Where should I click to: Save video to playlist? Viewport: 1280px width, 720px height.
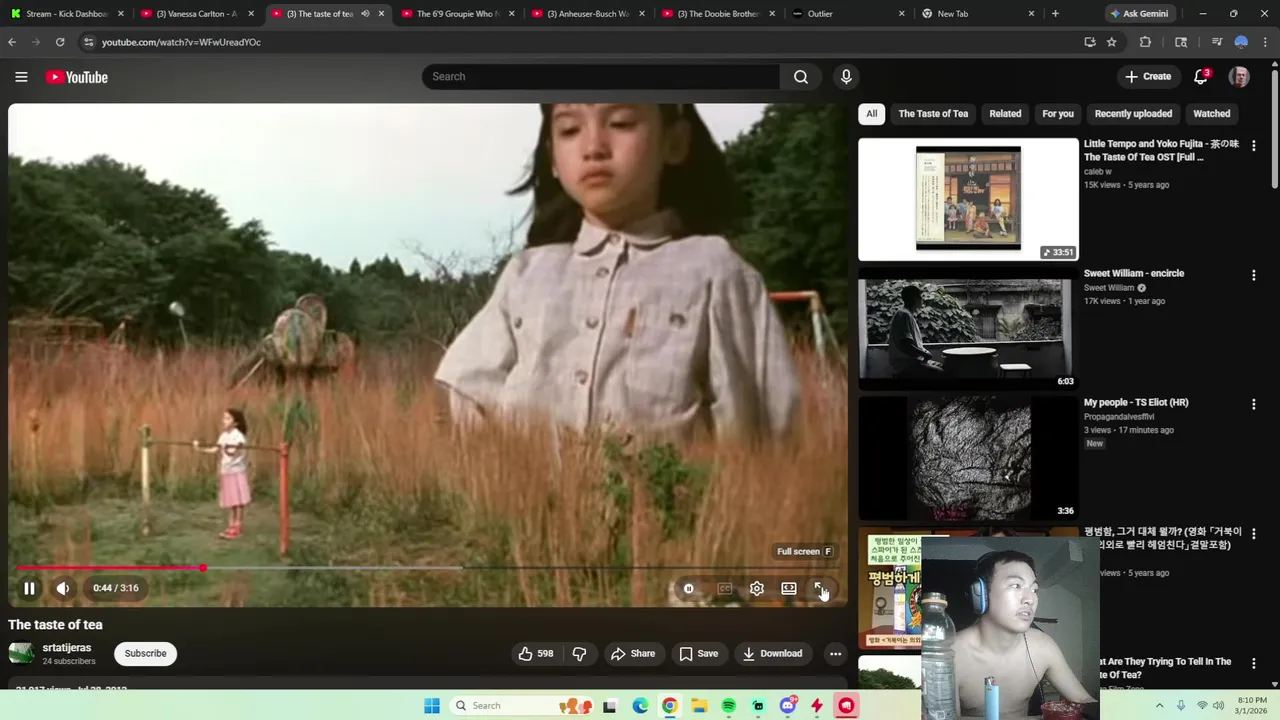[698, 654]
